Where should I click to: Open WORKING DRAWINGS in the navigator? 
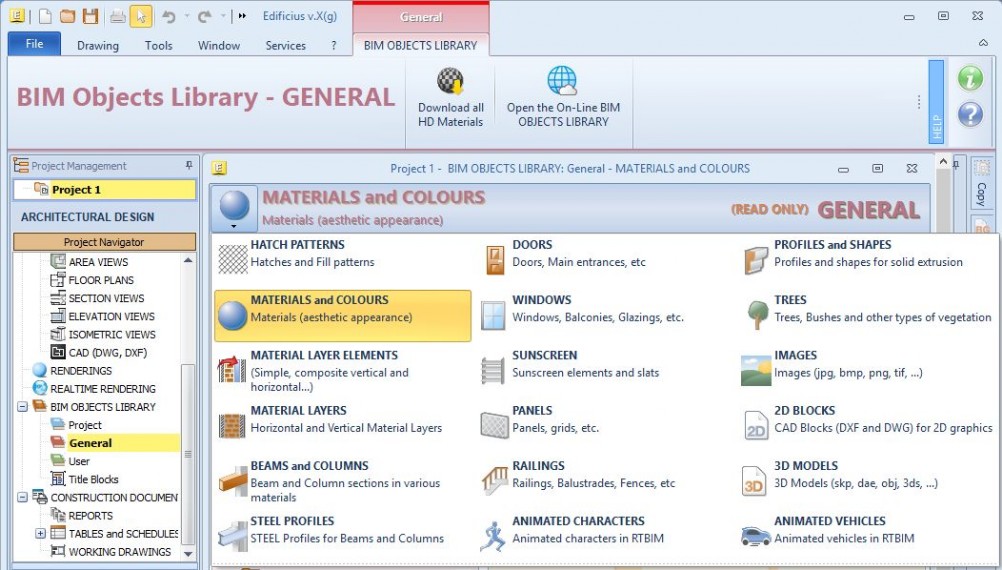[x=119, y=551]
